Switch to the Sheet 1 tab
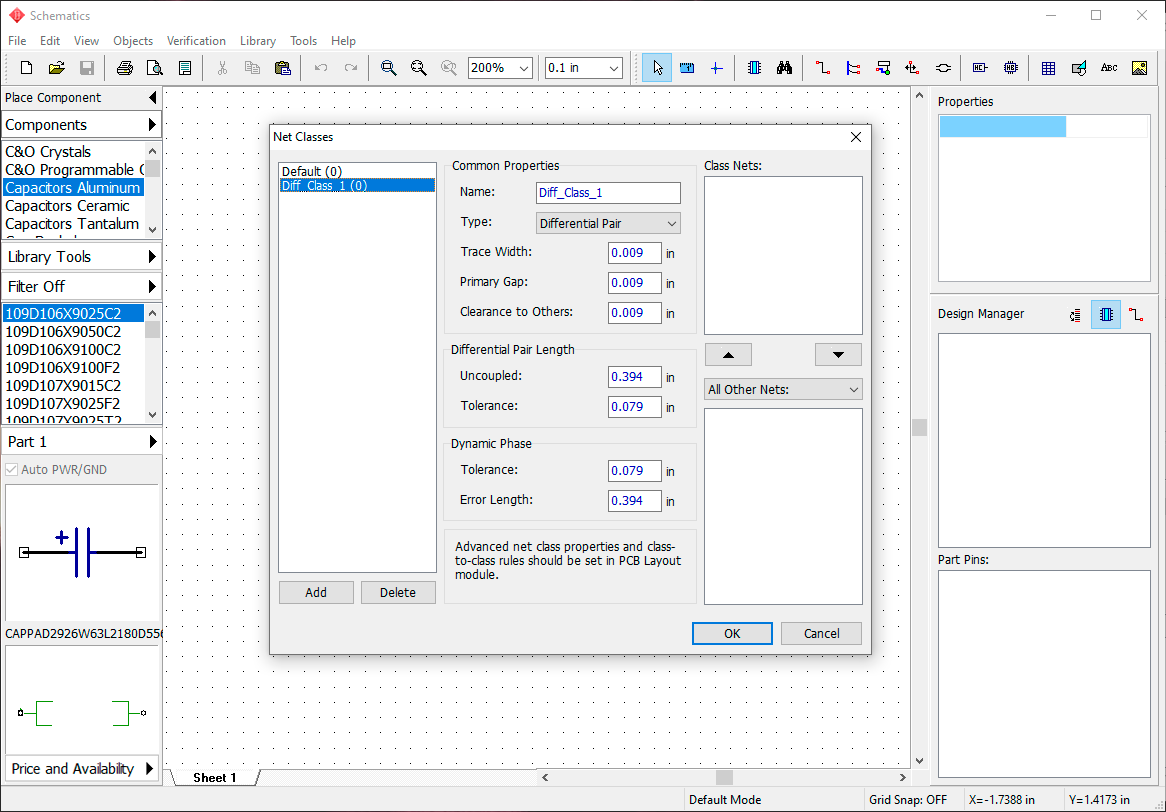Screen dimensions: 1166x812 tap(214, 778)
